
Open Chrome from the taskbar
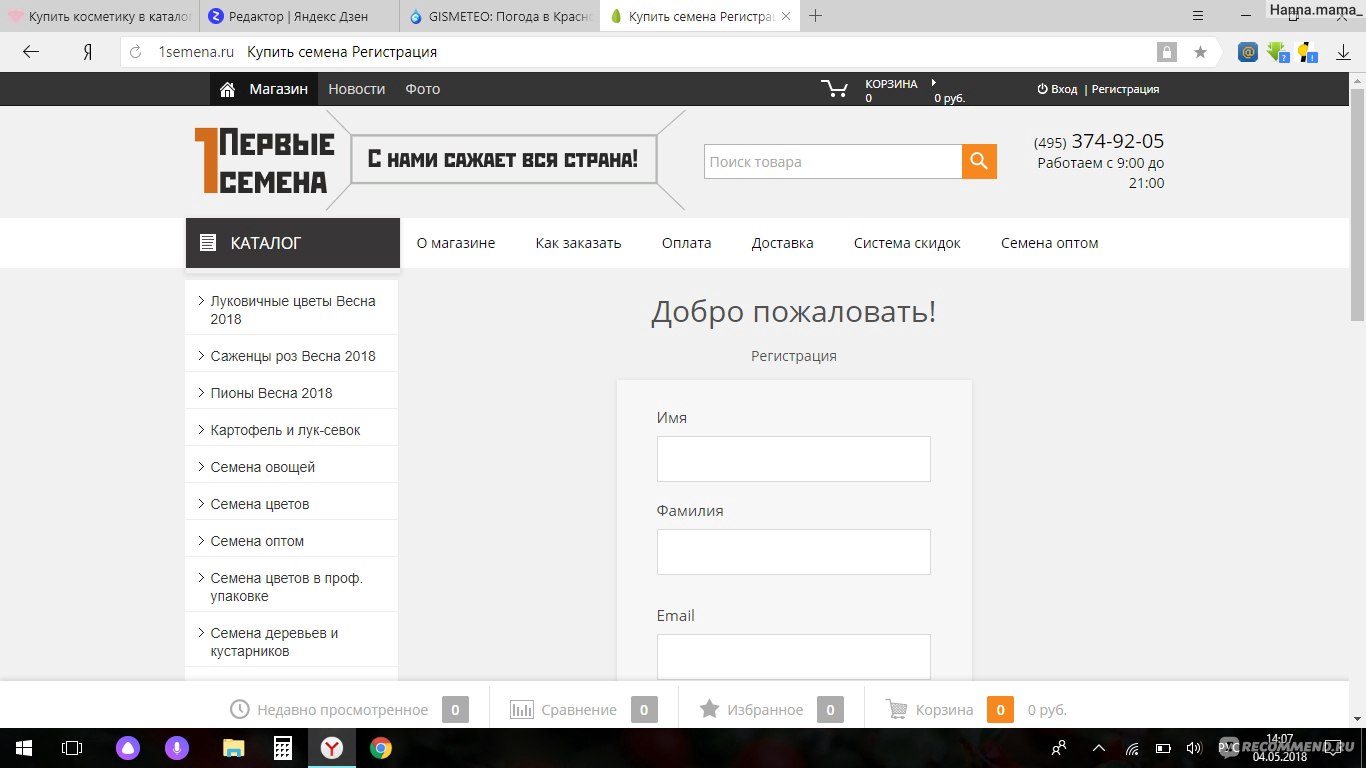380,748
